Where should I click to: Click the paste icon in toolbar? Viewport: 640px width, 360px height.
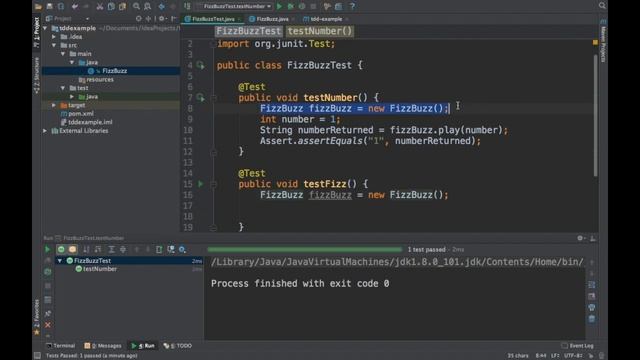click(x=122, y=6)
